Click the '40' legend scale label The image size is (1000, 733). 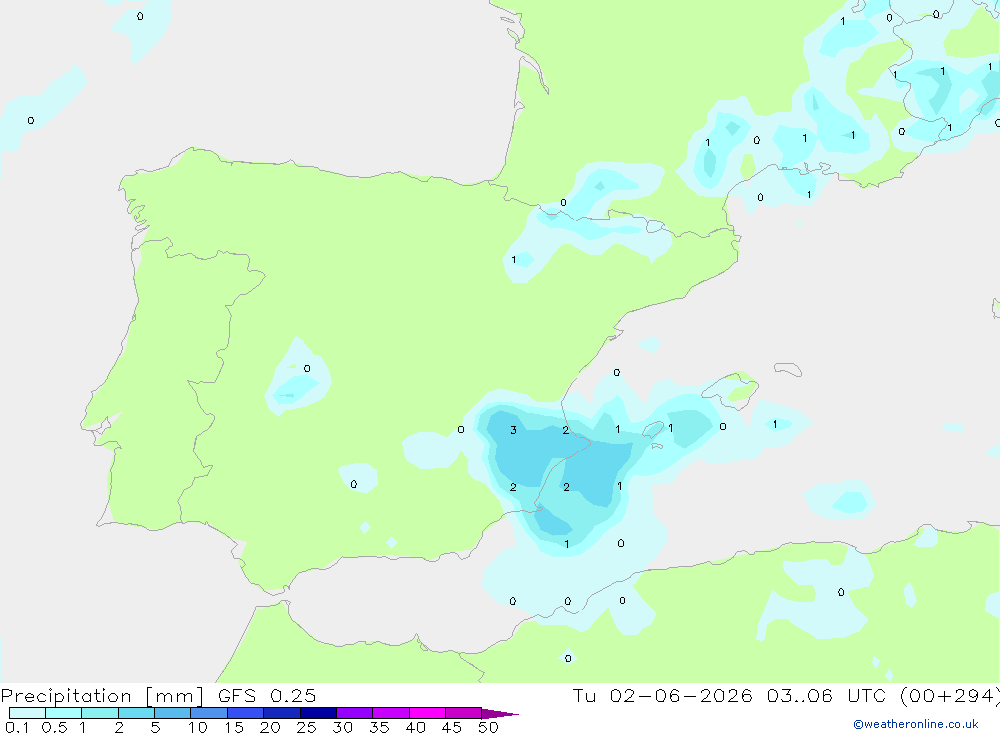(416, 727)
